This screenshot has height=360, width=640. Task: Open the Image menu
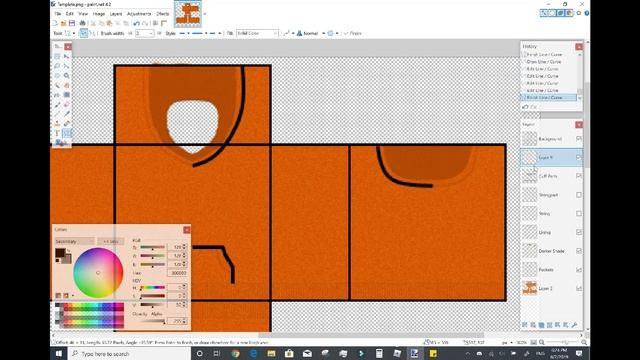pos(99,14)
